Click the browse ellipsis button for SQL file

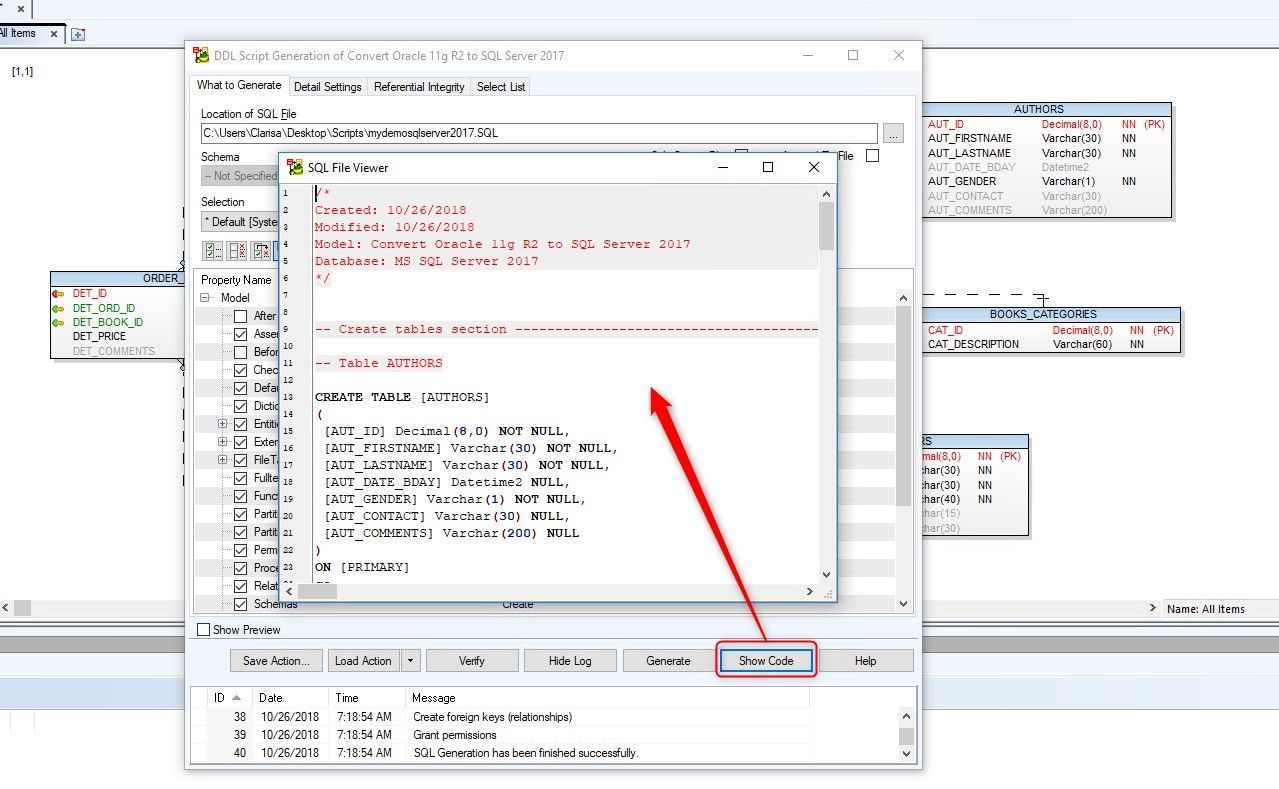(x=894, y=133)
